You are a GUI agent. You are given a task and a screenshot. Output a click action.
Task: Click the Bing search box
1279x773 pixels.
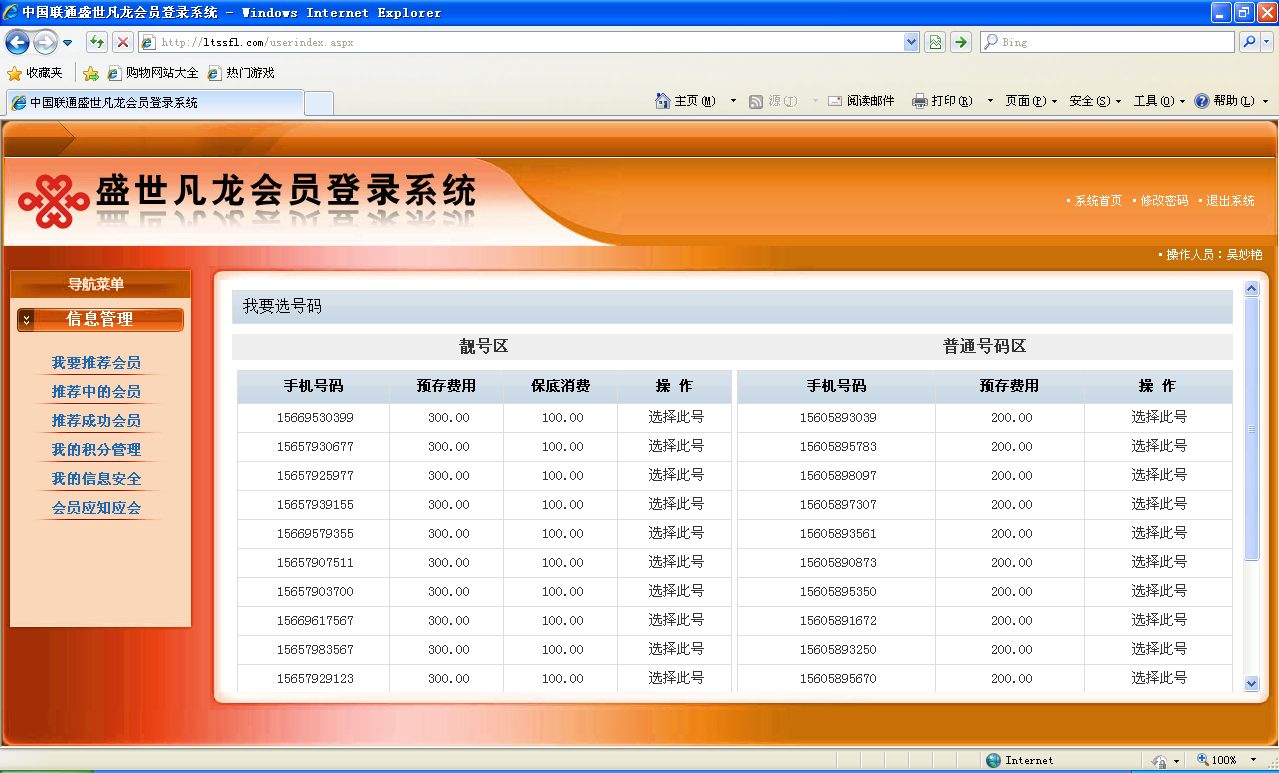[x=1107, y=42]
